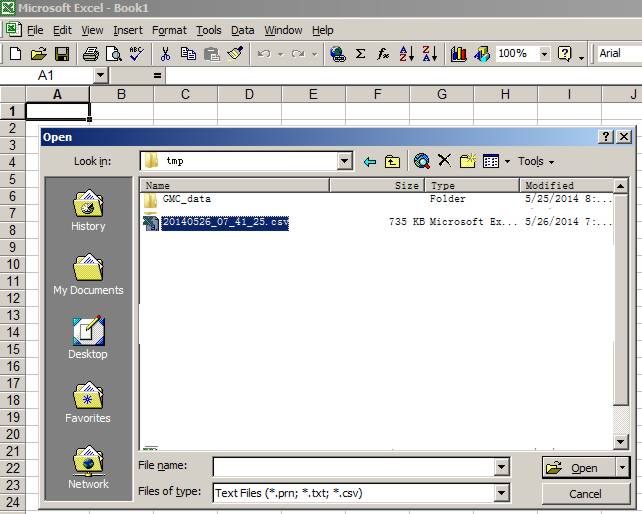Select the Format Painter brush
The image size is (642, 514).
click(235, 54)
